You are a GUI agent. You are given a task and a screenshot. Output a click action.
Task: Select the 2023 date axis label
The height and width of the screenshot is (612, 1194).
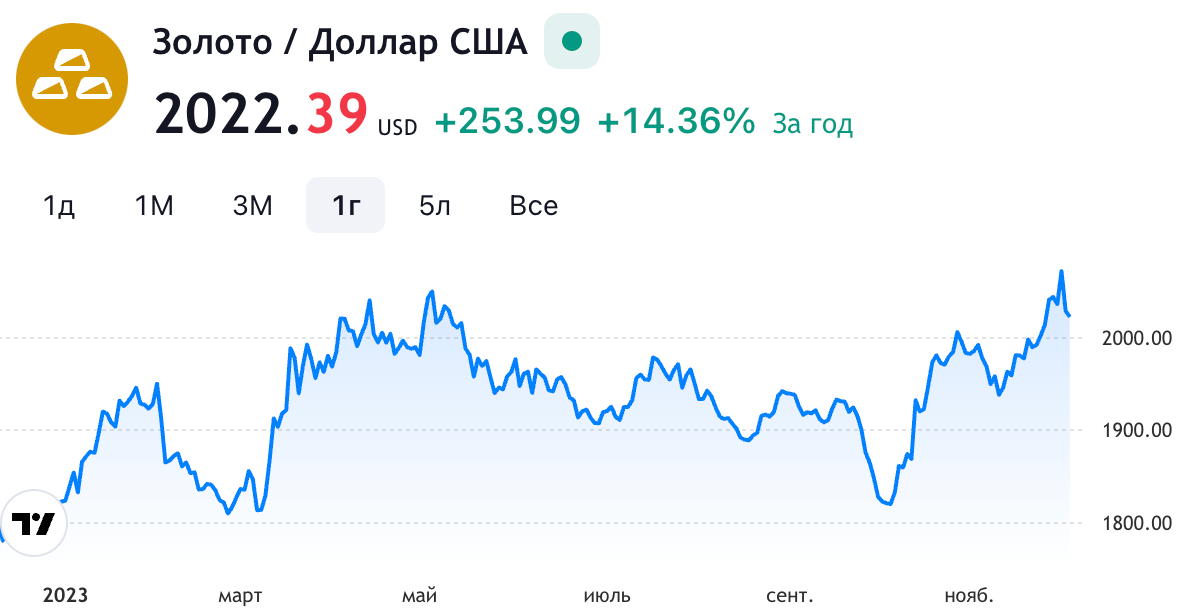68,594
